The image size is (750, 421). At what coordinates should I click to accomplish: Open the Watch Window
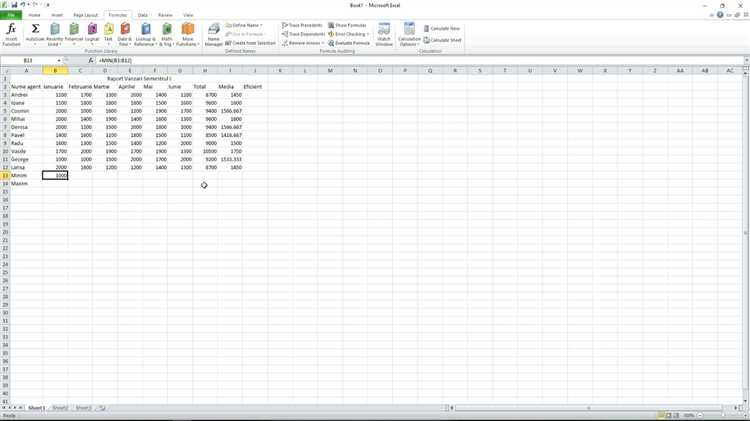click(x=384, y=34)
